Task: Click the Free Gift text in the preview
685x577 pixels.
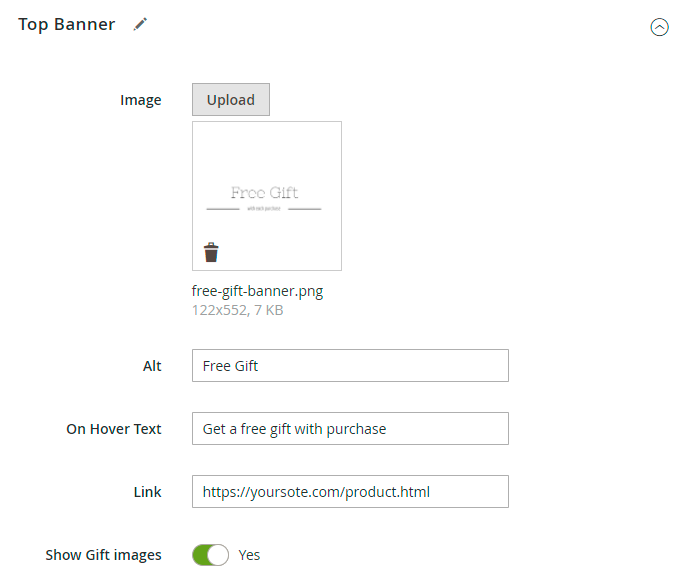Action: 264,193
